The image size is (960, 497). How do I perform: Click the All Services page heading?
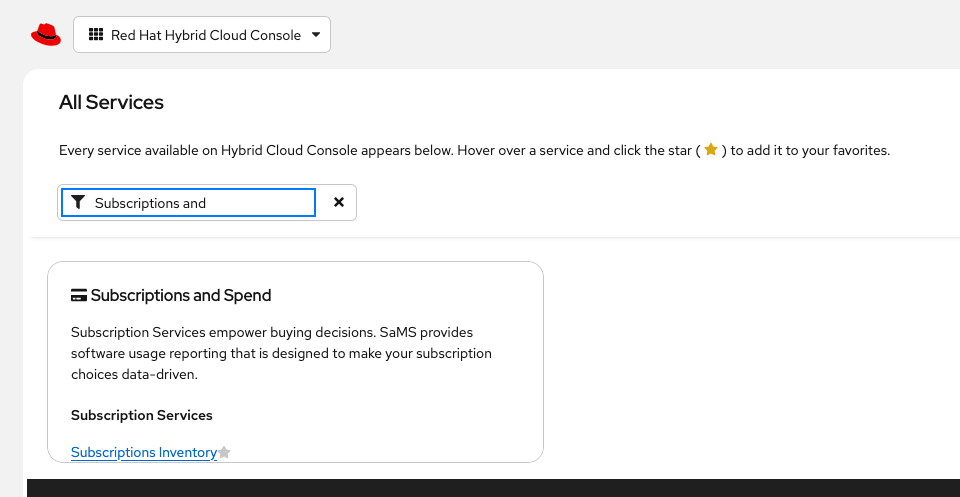tap(111, 102)
